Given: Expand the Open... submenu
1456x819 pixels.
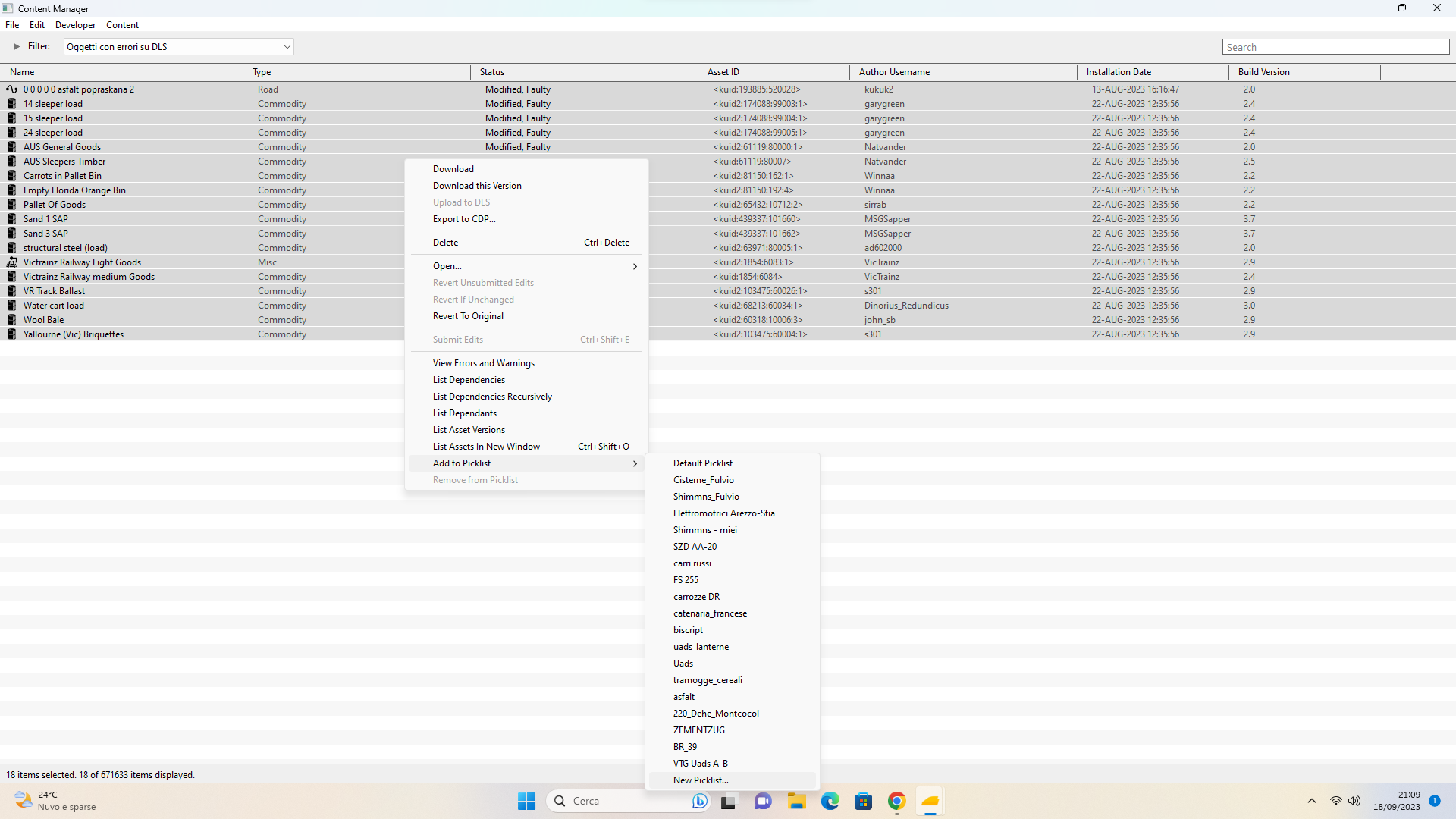Looking at the screenshot, I should pos(526,266).
